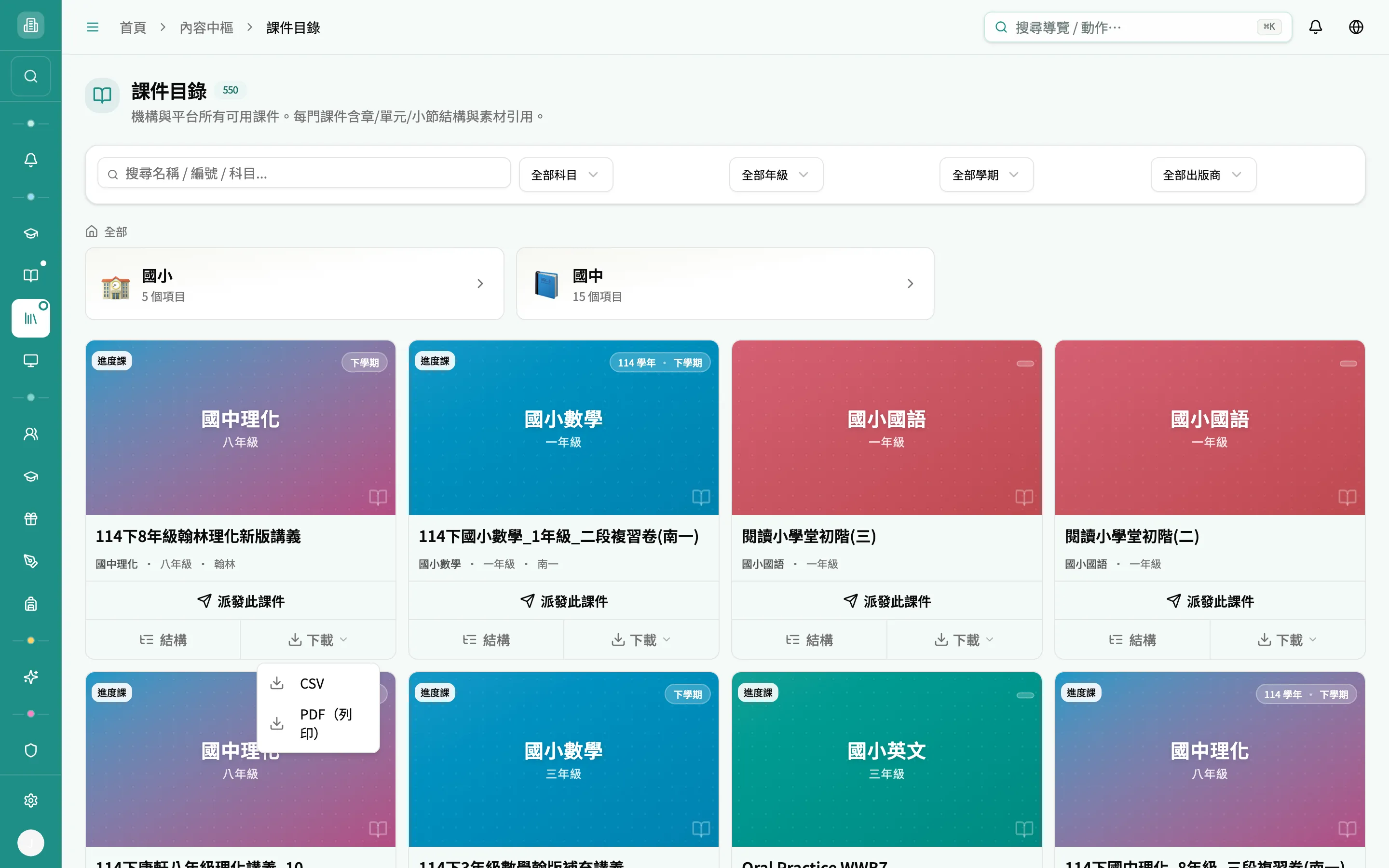Open the 國中理化 cover with 114 學年 badge
The height and width of the screenshot is (868, 1389).
1210,759
